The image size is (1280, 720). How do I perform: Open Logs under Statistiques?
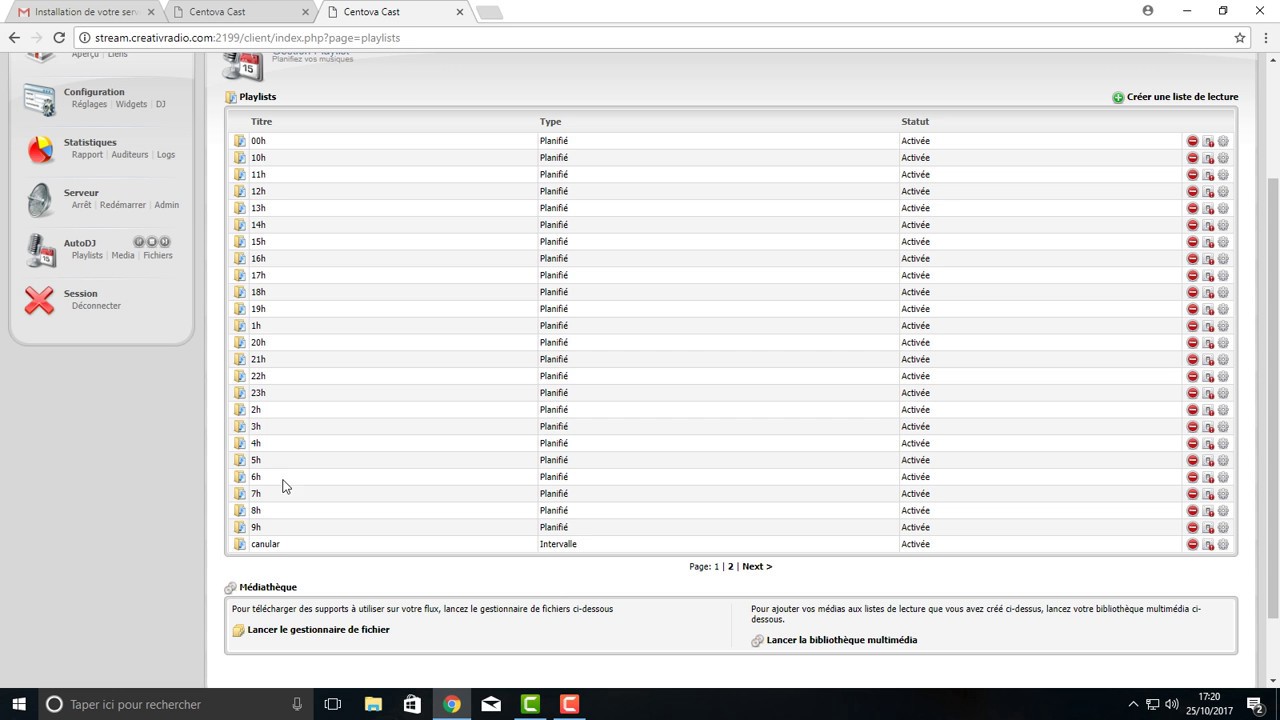coord(166,155)
